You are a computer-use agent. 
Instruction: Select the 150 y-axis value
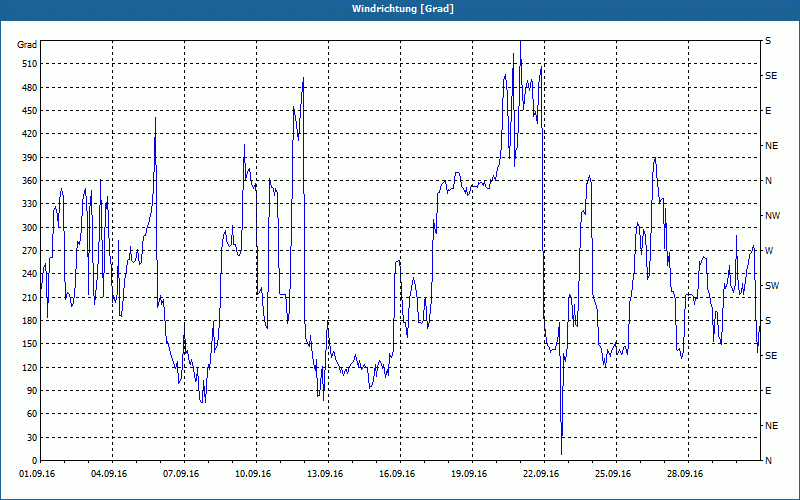pos(29,344)
